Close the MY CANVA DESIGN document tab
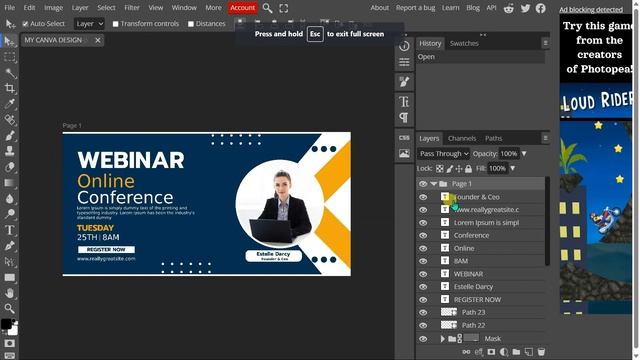640x360 pixels. click(x=98, y=40)
